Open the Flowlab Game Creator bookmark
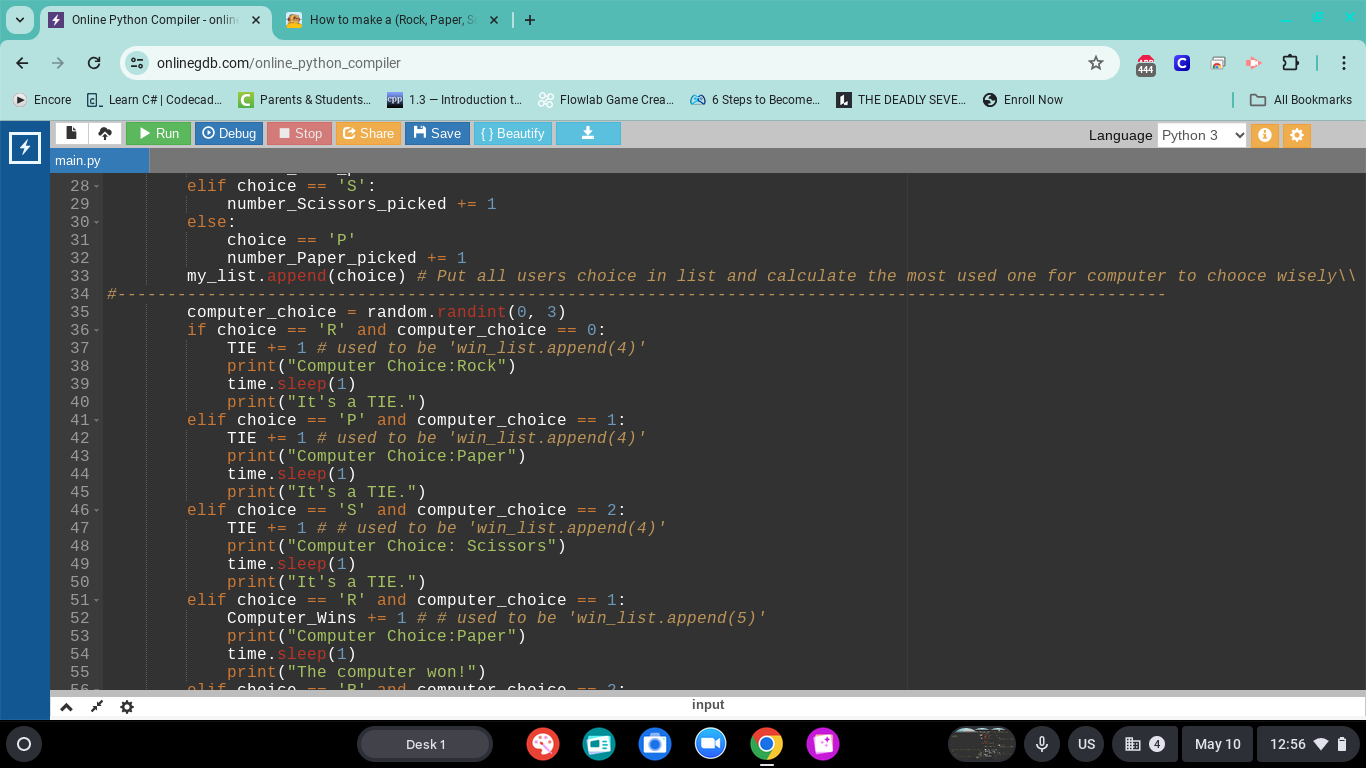Screen dimensions: 1366x768 pyautogui.click(x=606, y=100)
